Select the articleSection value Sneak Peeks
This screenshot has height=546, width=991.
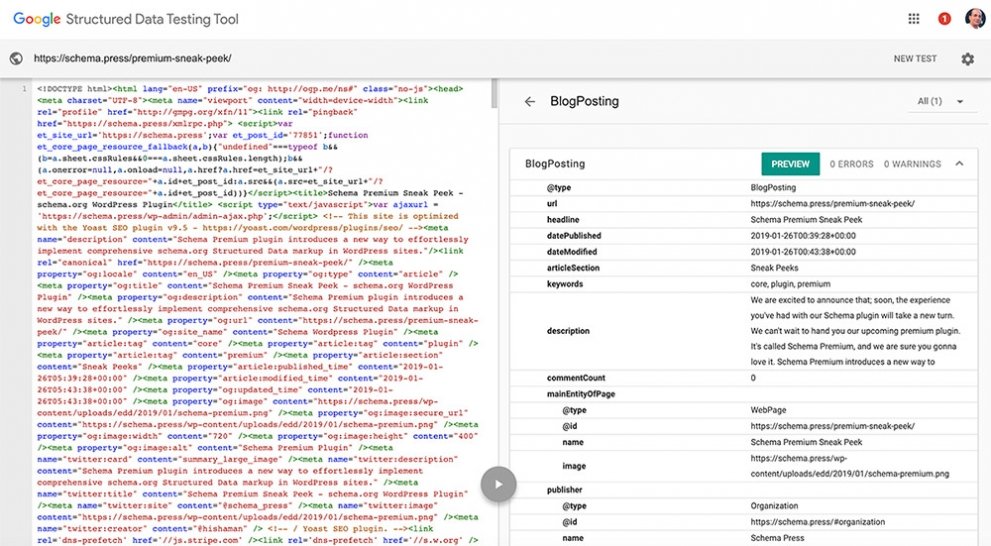click(774, 268)
